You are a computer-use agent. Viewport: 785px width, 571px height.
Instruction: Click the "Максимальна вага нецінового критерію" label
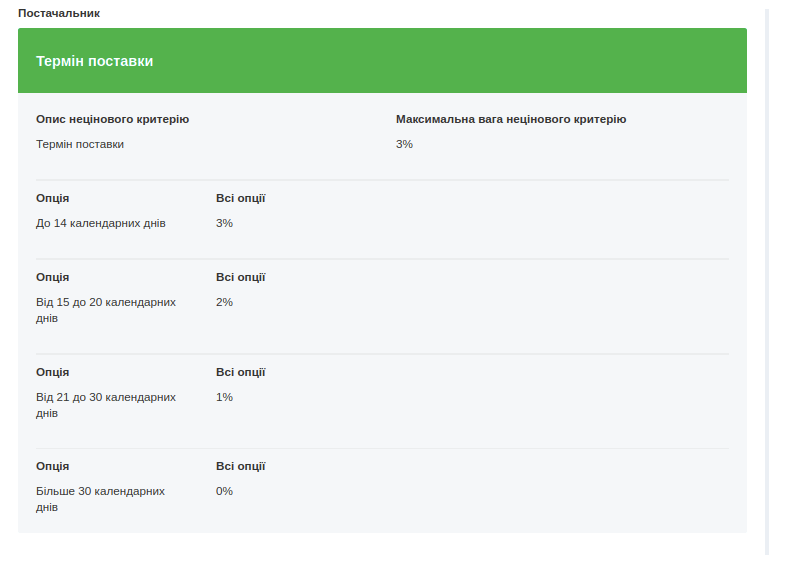pyautogui.click(x=510, y=119)
